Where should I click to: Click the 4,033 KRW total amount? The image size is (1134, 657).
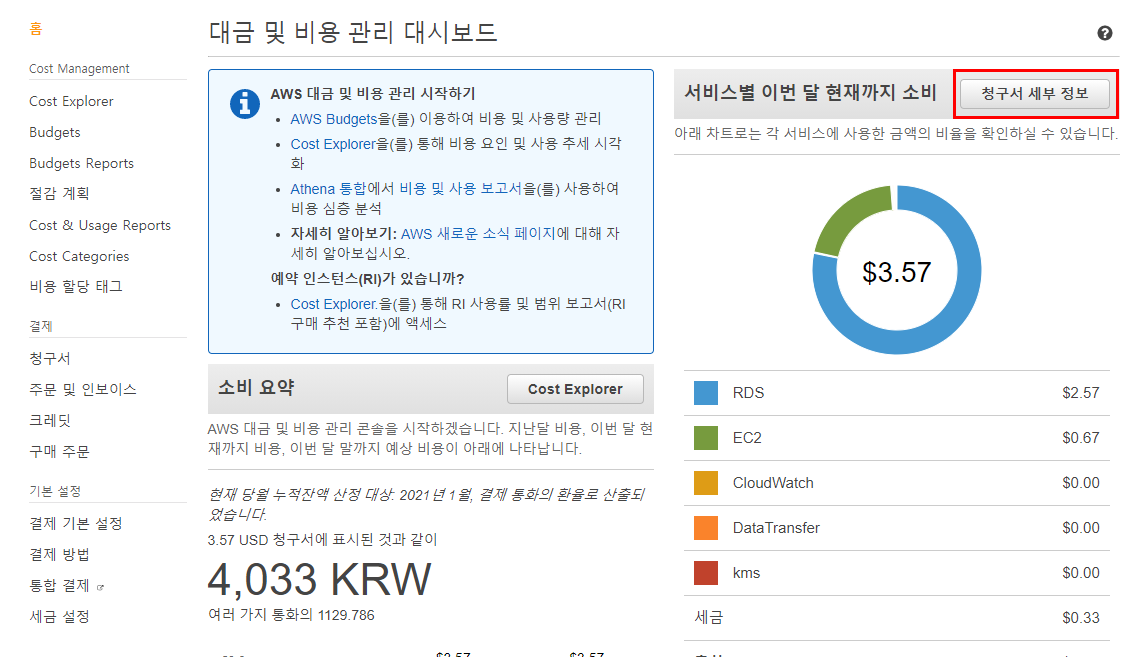point(319,580)
